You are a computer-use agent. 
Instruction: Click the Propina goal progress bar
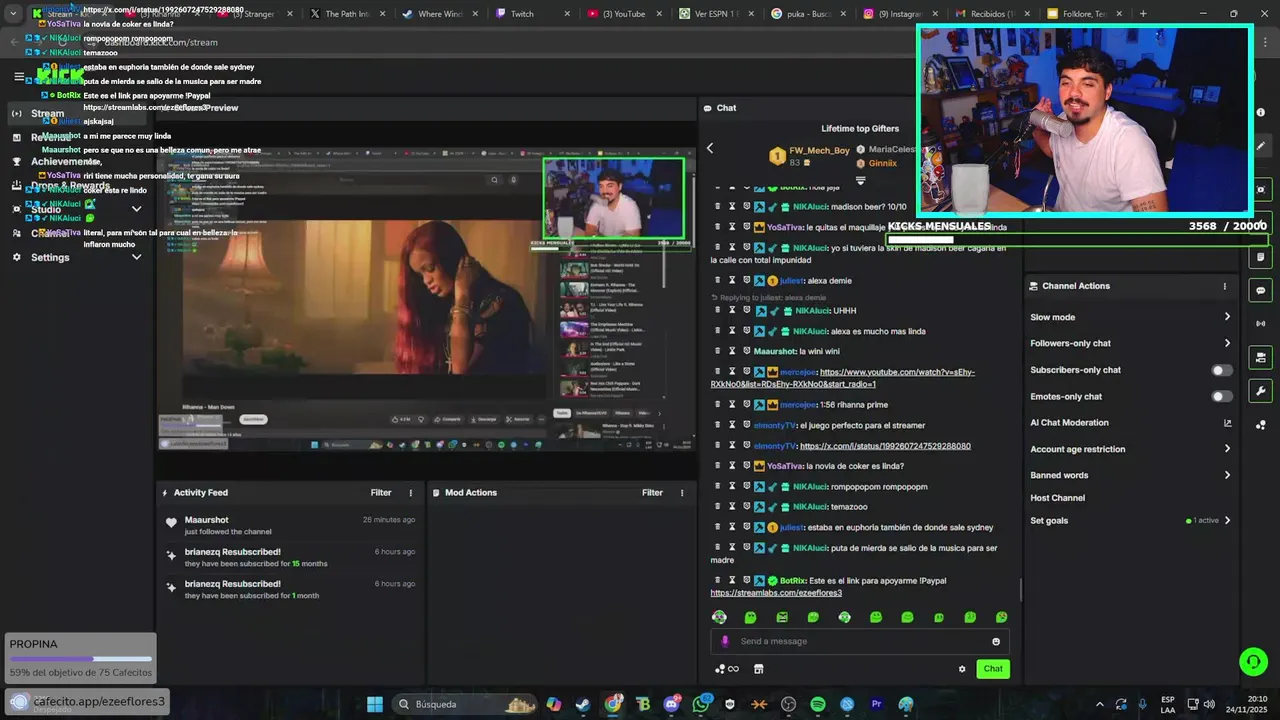[81, 659]
